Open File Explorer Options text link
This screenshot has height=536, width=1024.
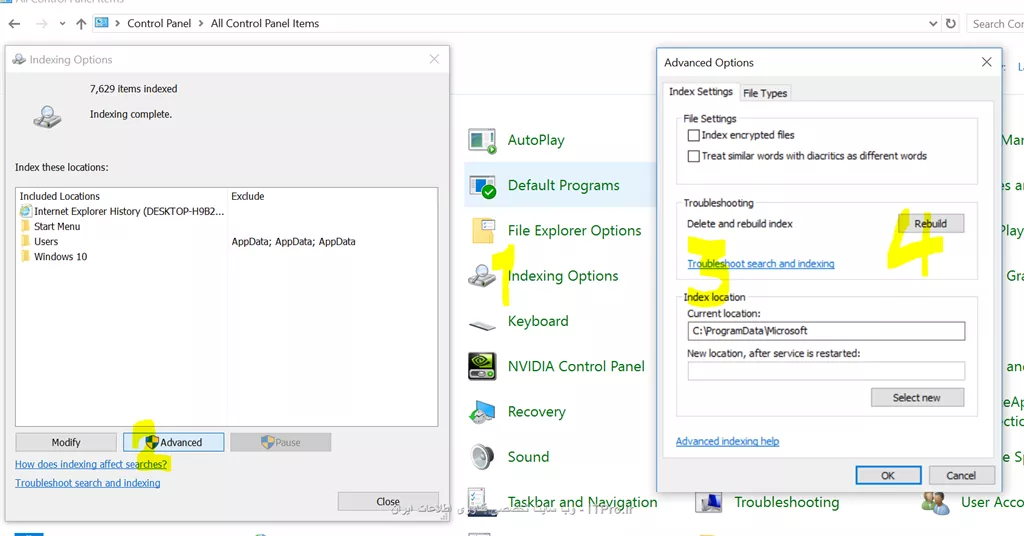tap(575, 230)
